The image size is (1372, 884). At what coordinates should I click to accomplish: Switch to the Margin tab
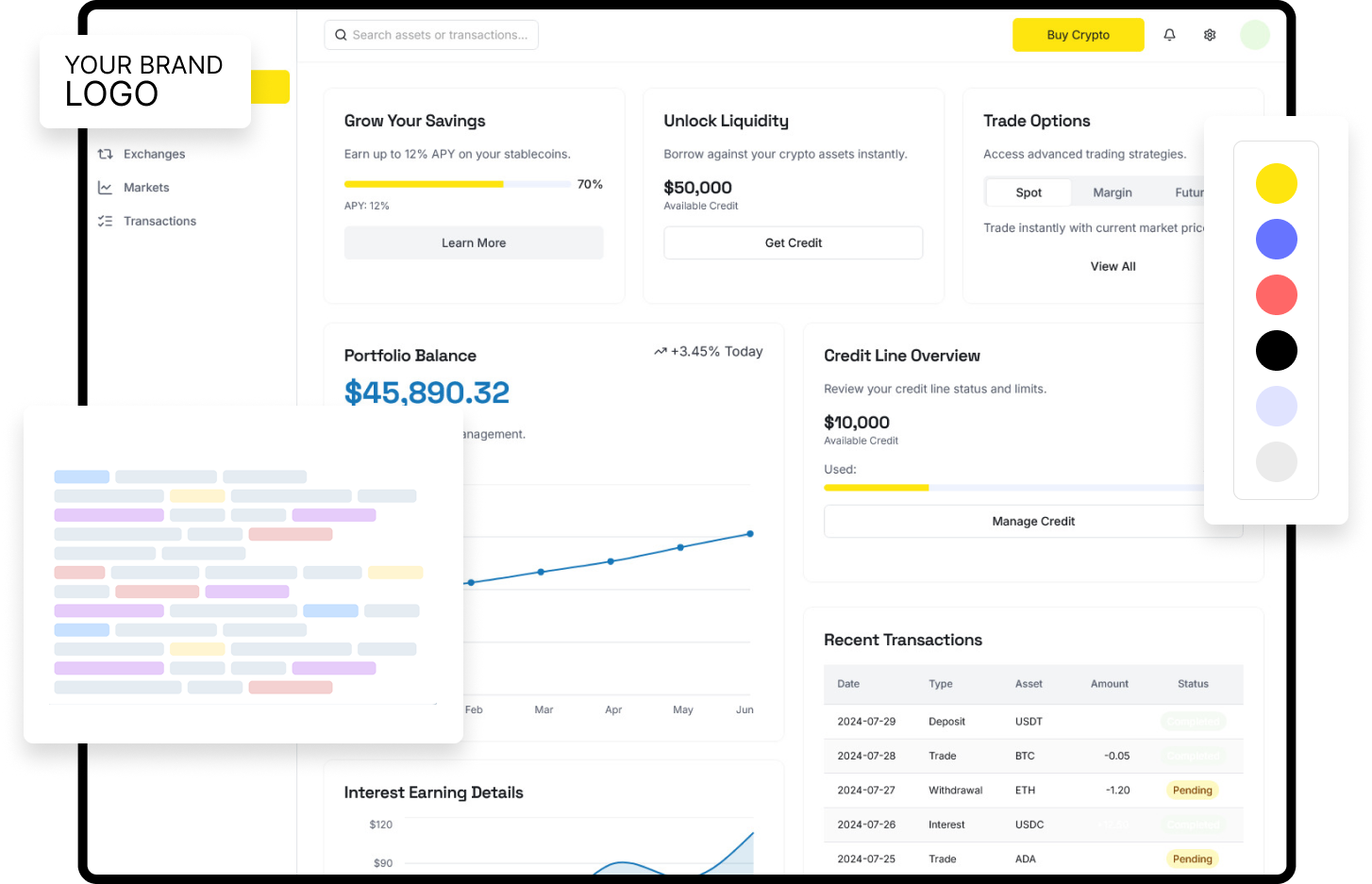pyautogui.click(x=1113, y=192)
